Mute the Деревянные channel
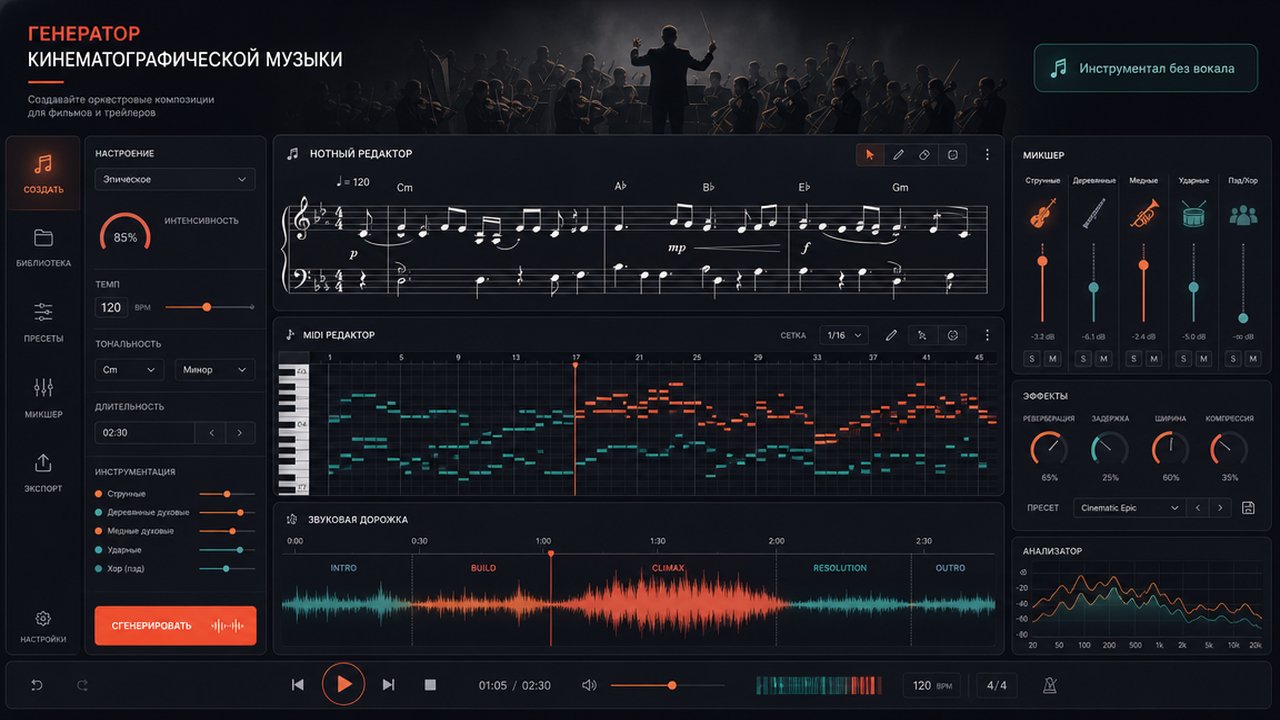Image resolution: width=1280 pixels, height=720 pixels. (x=1103, y=358)
